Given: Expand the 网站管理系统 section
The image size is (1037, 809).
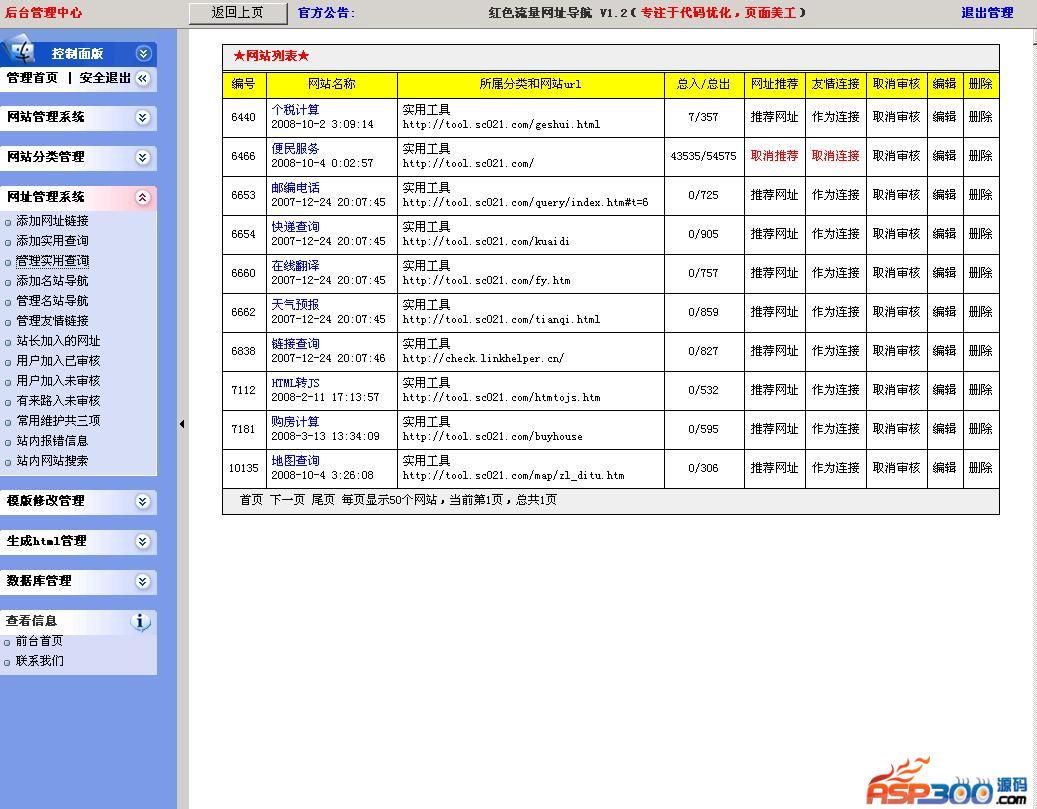Looking at the screenshot, I should [x=142, y=118].
